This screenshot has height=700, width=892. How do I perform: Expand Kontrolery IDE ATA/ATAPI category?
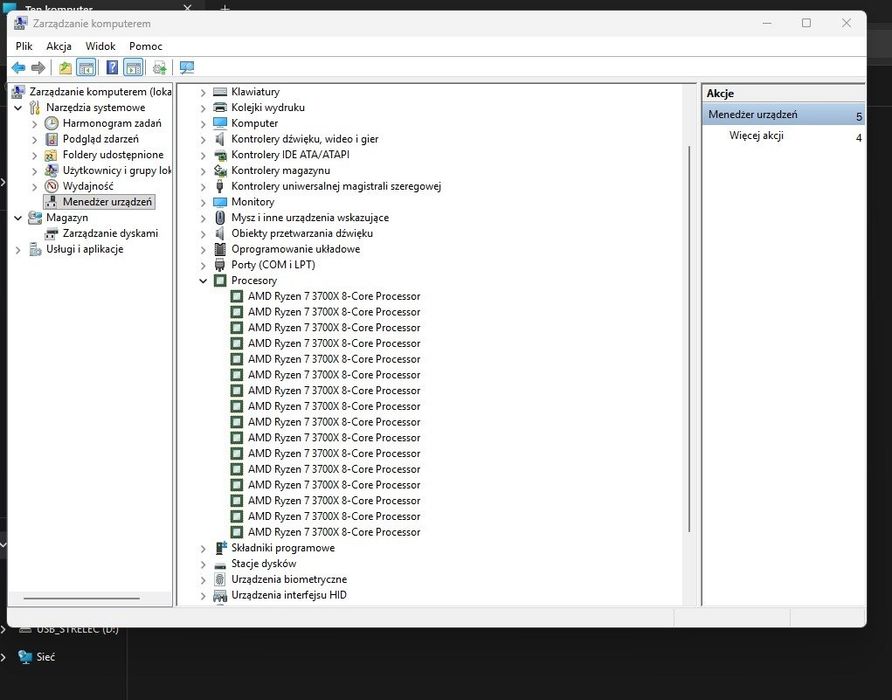tap(203, 155)
